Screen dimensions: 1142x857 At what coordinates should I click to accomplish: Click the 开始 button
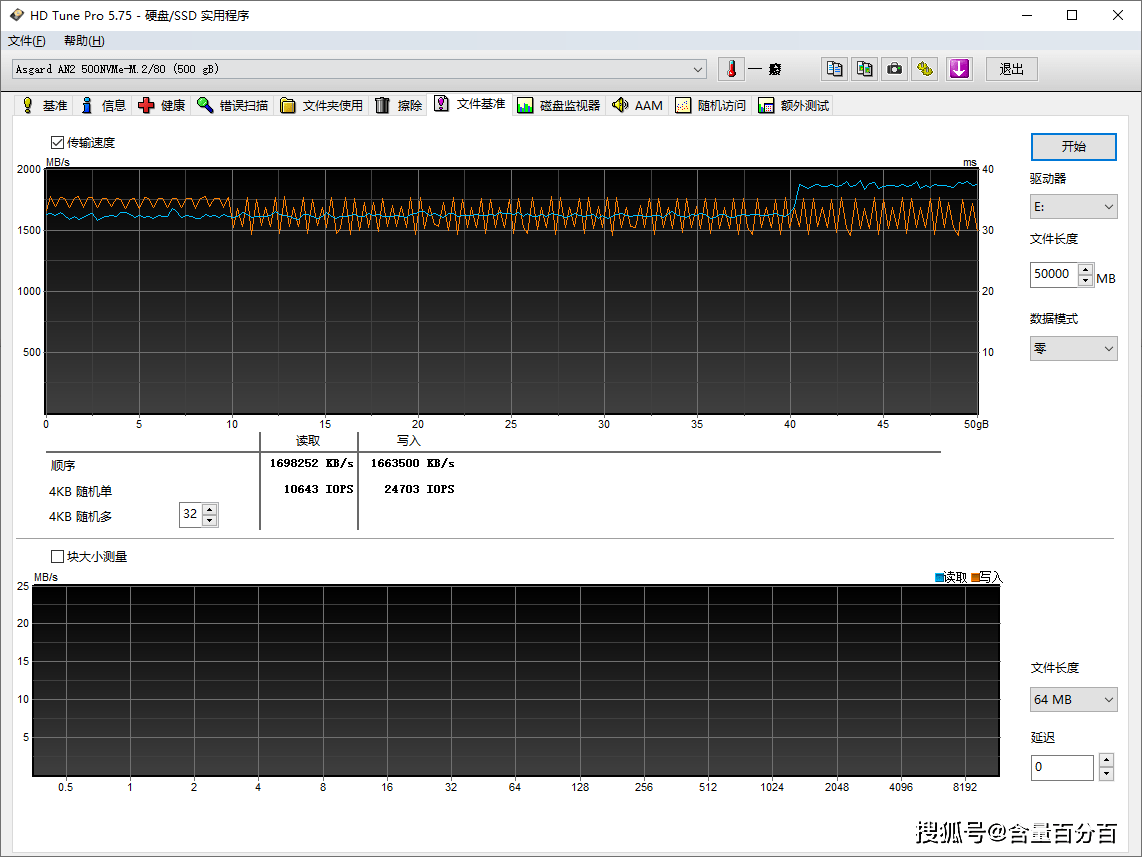[1073, 146]
